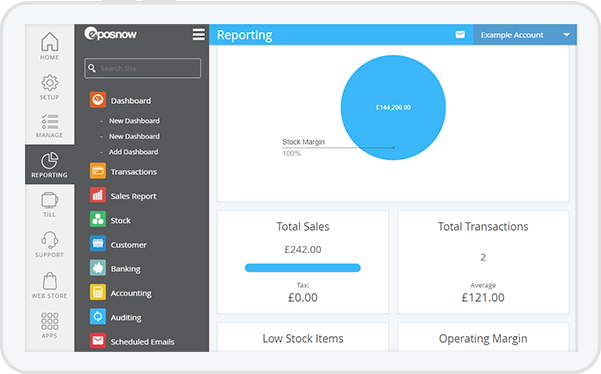Open the Till icon
The image size is (601, 374).
coord(50,200)
